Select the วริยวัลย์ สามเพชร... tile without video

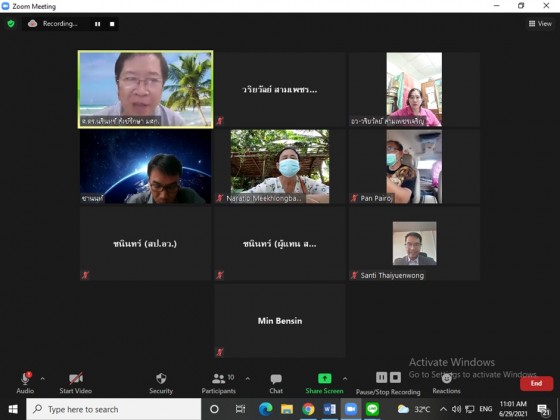pos(280,89)
